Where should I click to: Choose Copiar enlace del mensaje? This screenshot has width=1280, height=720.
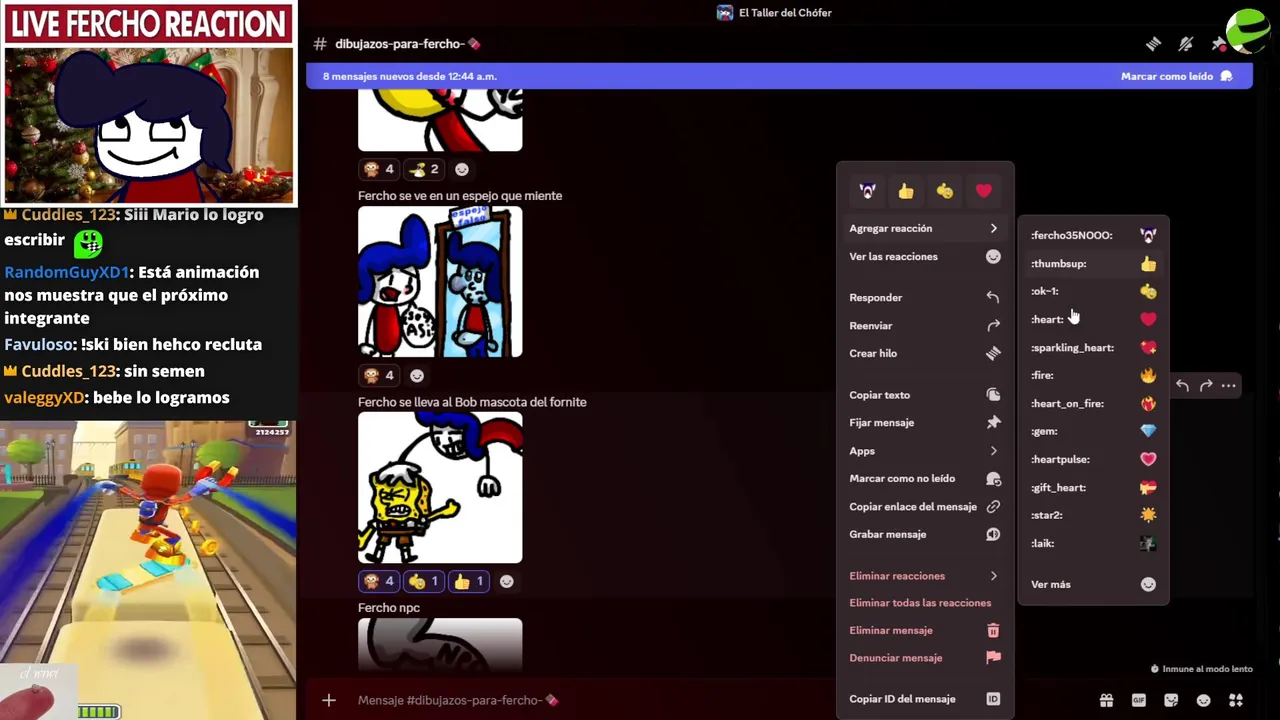click(925, 507)
